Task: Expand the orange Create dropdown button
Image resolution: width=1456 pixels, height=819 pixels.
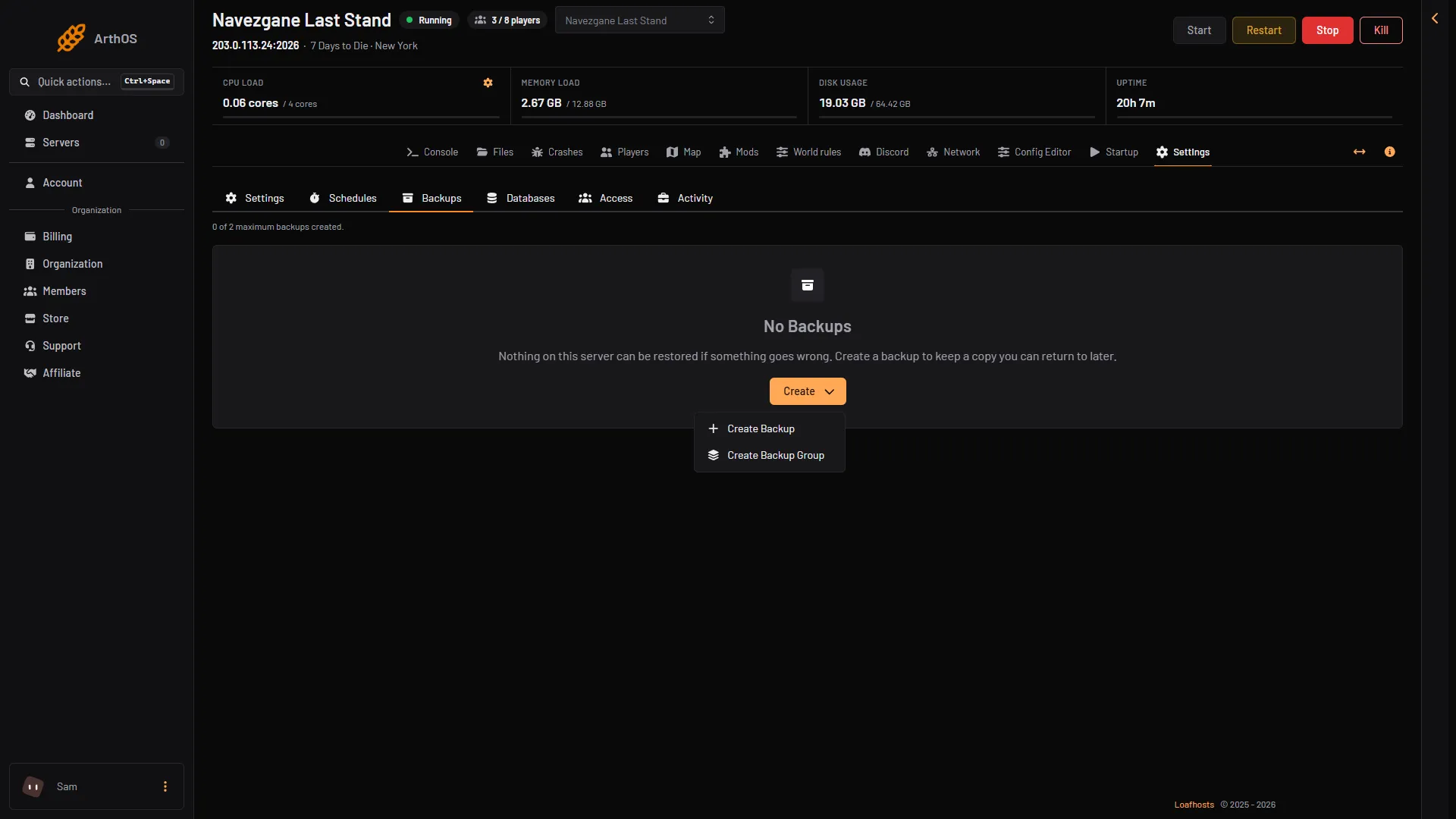Action: [x=808, y=391]
